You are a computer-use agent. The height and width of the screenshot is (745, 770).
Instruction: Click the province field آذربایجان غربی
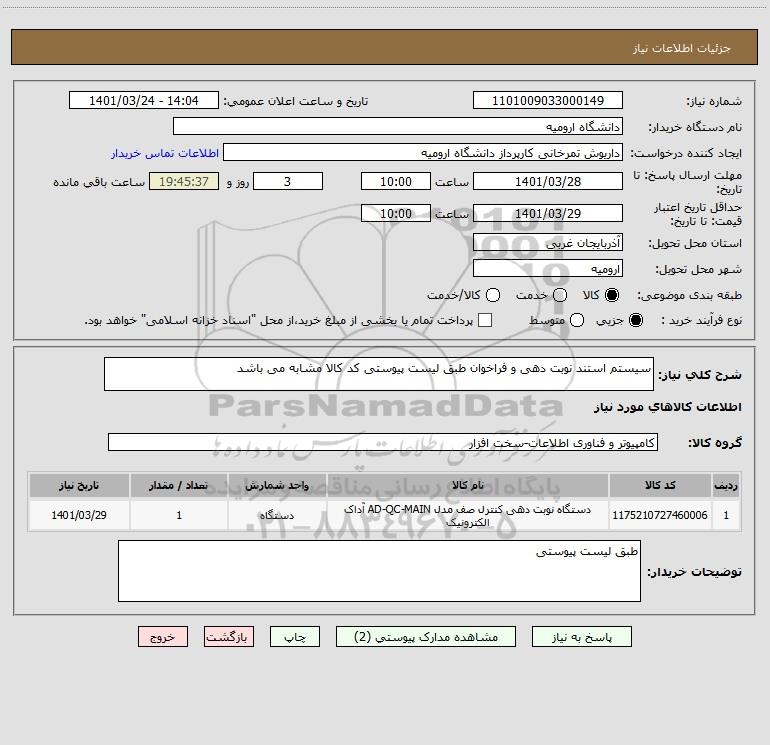[548, 243]
